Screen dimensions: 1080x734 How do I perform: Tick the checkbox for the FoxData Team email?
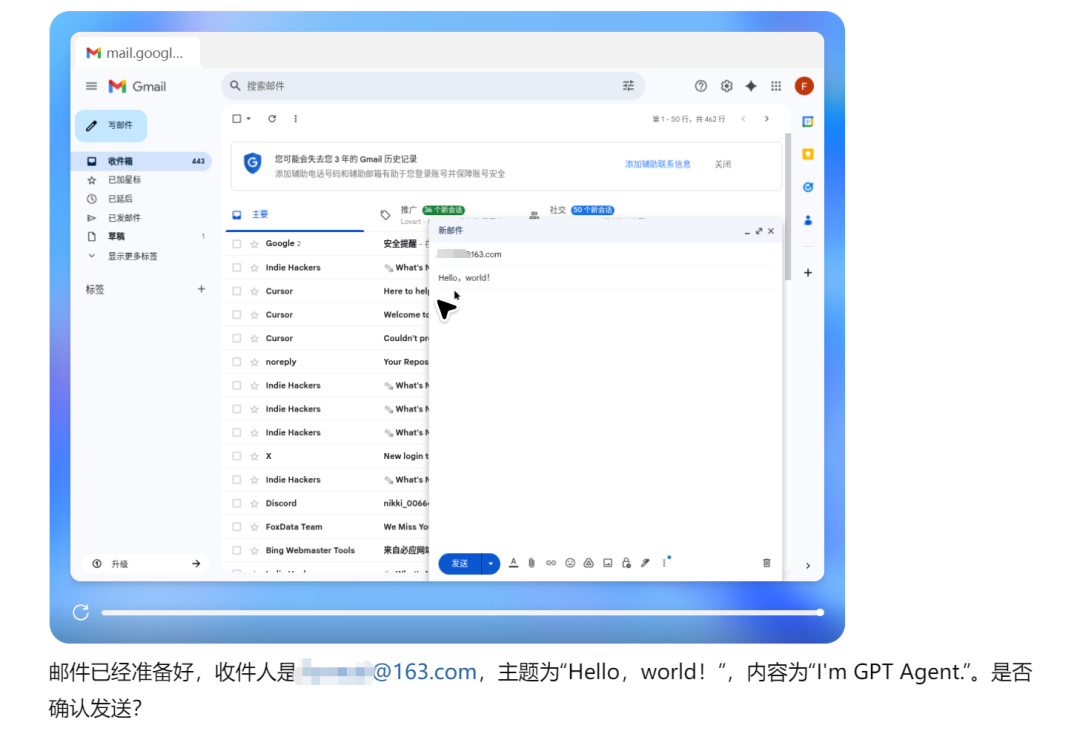tap(237, 527)
